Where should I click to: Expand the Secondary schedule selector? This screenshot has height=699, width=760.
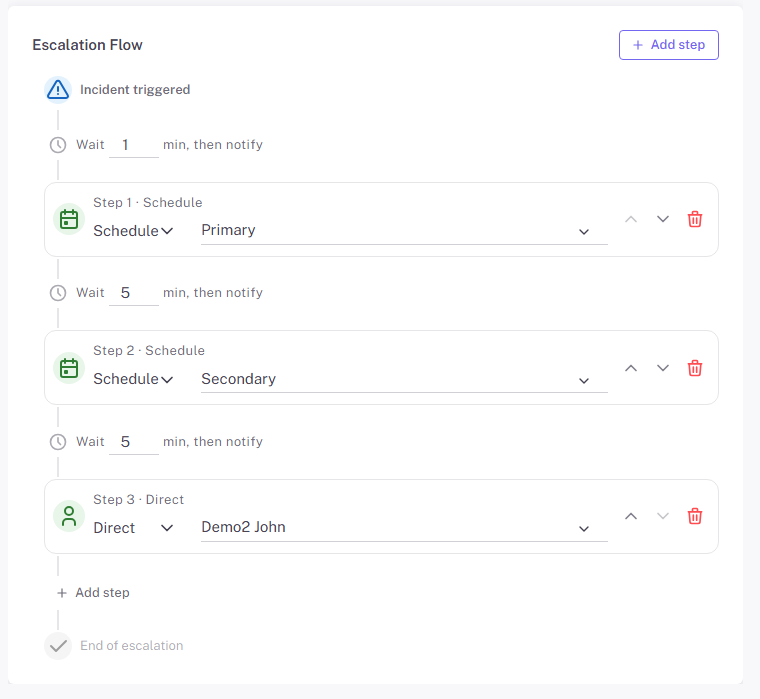[403, 379]
